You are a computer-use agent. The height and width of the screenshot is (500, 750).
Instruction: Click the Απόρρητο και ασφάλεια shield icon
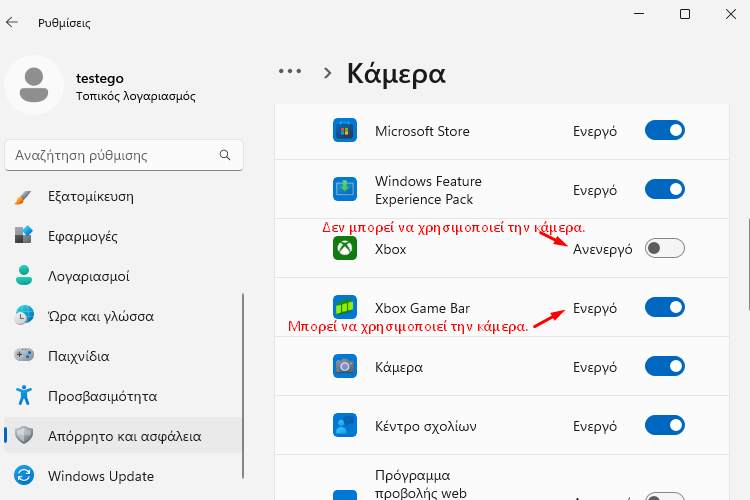coord(24,435)
